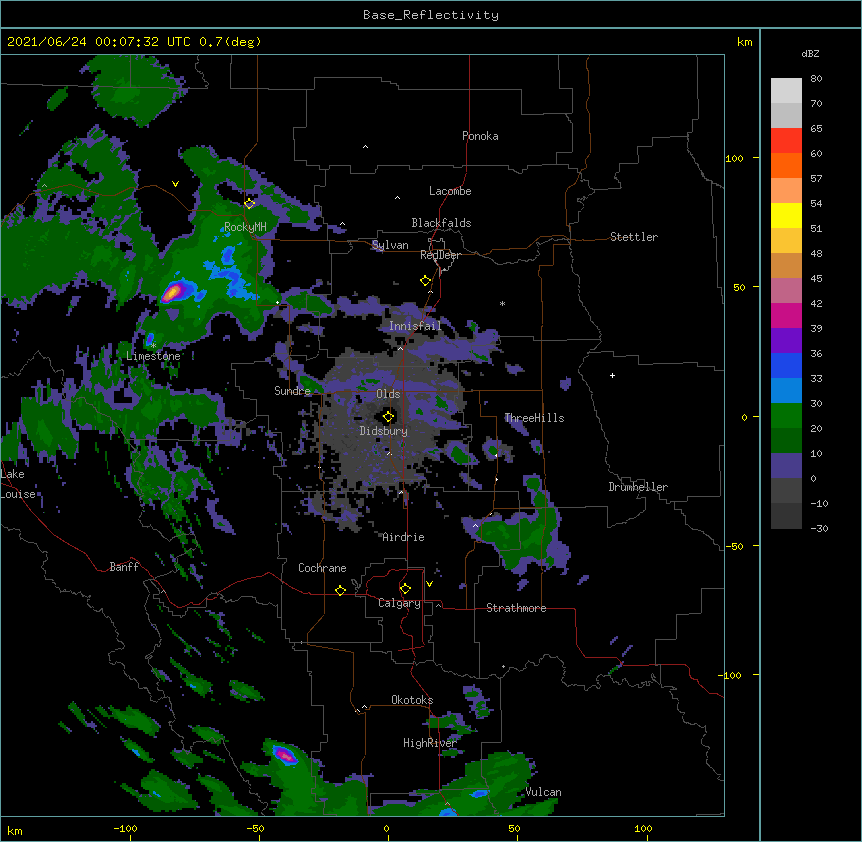
Task: Click the 50 tick label on horizontal axis
Action: (514, 828)
